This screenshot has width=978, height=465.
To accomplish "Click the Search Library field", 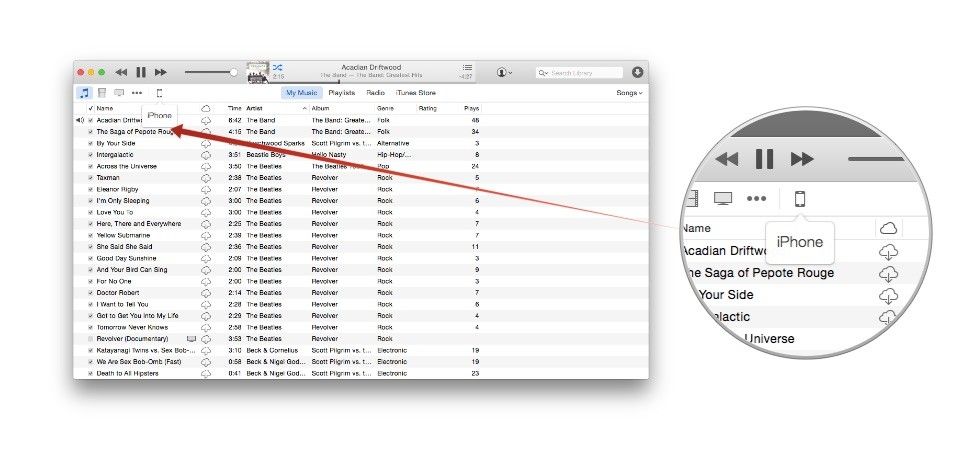I will coord(583,73).
